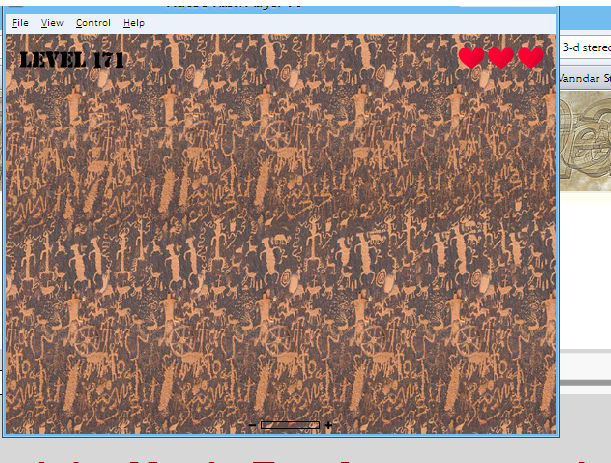The width and height of the screenshot is (611, 463).
Task: Click the LEVEL 171 label
Action: (x=71, y=60)
